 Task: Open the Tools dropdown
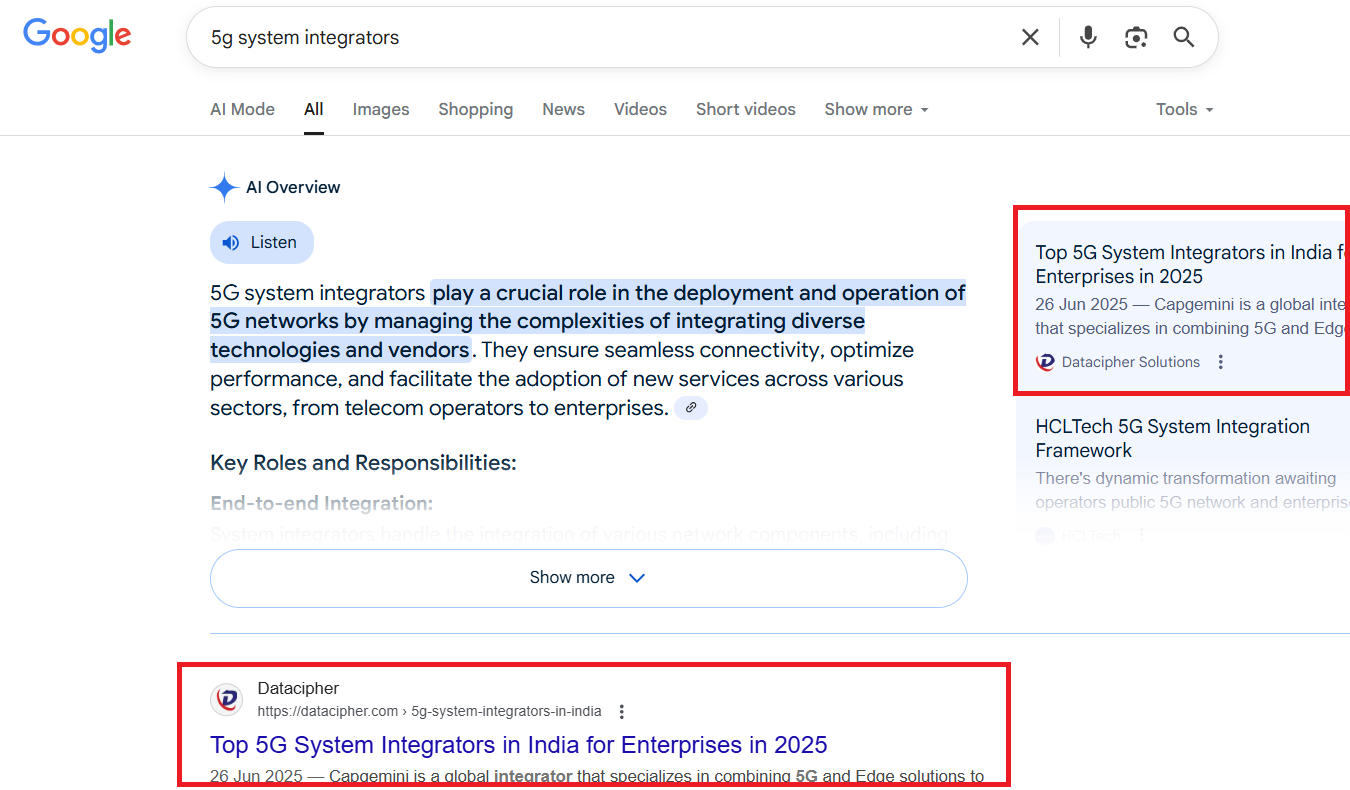point(1185,109)
